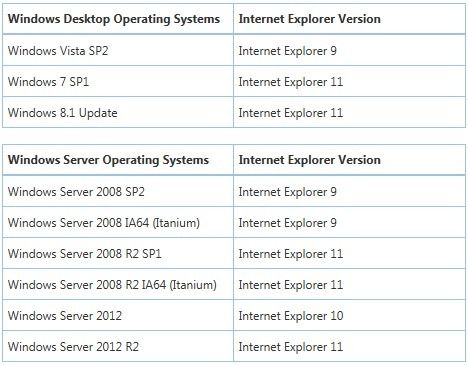
Task: Click Internet Explorer 10 beside Windows Server 2012
Action: pos(291,316)
